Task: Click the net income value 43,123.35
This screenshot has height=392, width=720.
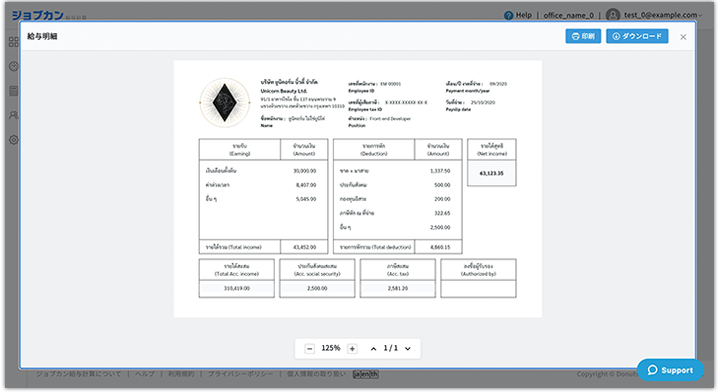Action: pos(491,173)
